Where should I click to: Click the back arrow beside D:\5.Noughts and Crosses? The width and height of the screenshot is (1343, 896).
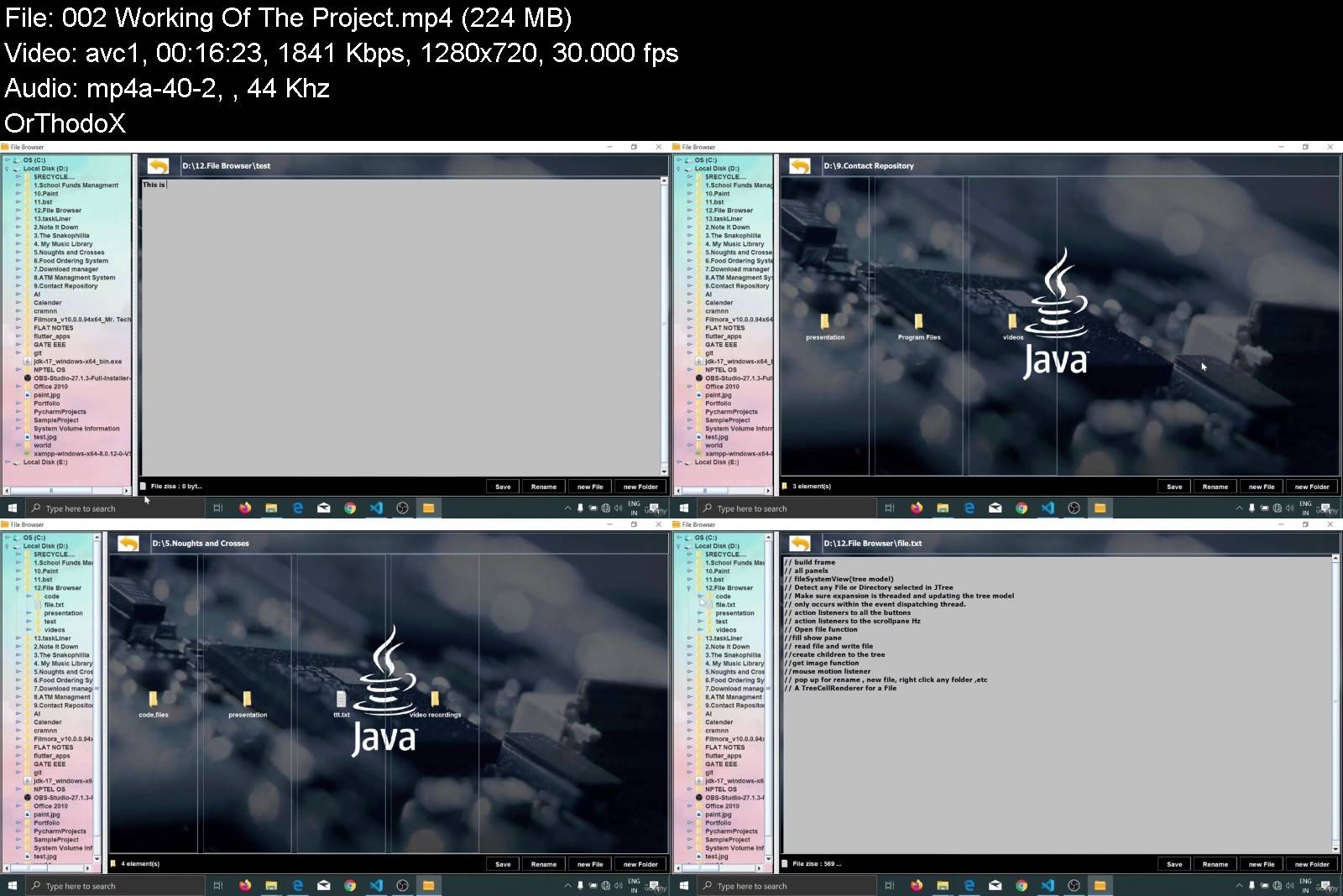pos(128,543)
